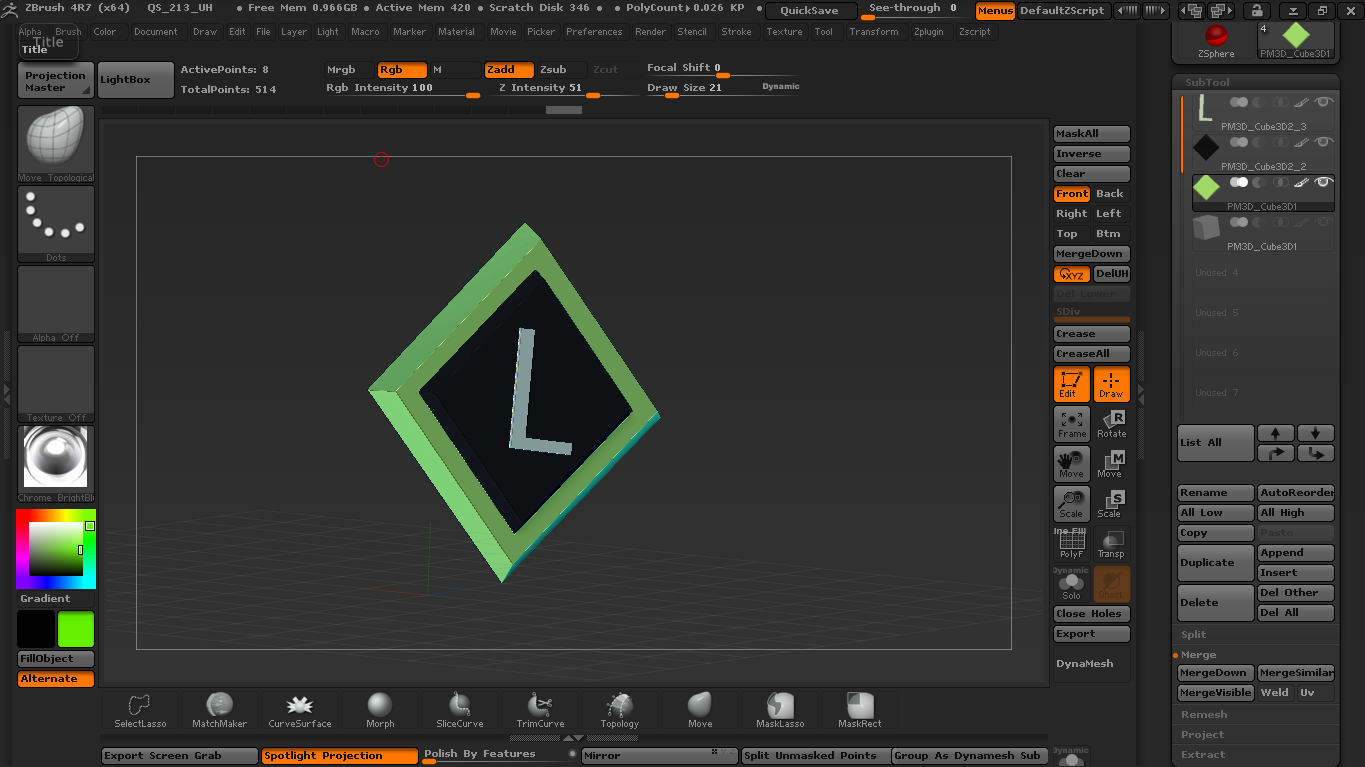
Task: Open the Dots stroke type picker
Action: click(56, 224)
